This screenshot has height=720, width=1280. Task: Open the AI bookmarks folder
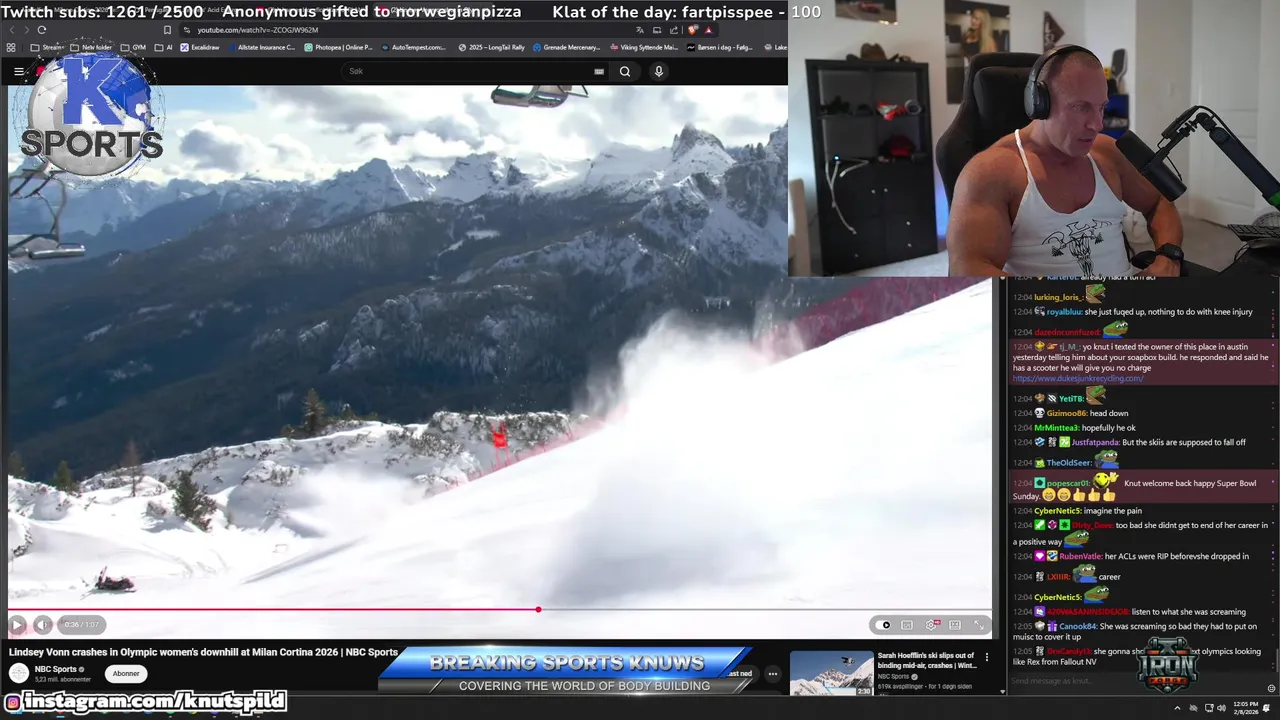pos(163,47)
